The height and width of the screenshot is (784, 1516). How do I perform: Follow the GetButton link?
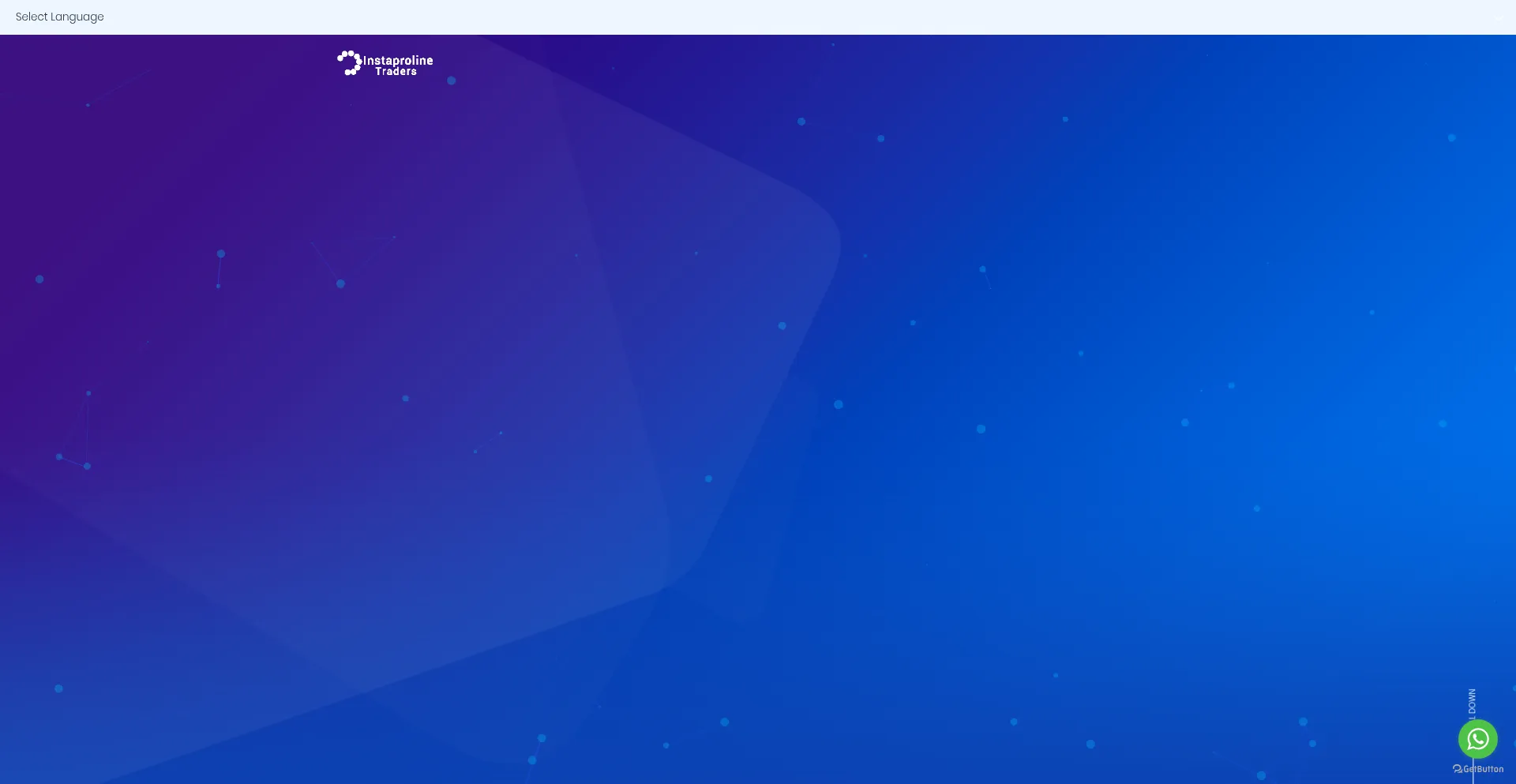click(1478, 769)
